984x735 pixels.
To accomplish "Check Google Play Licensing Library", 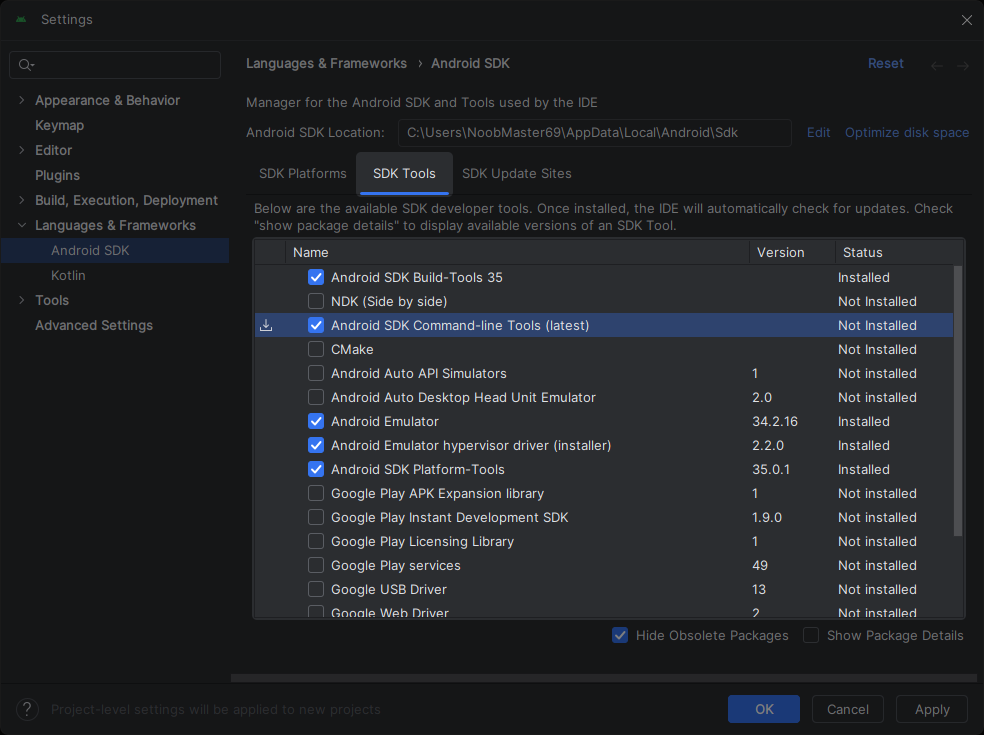I will point(316,541).
